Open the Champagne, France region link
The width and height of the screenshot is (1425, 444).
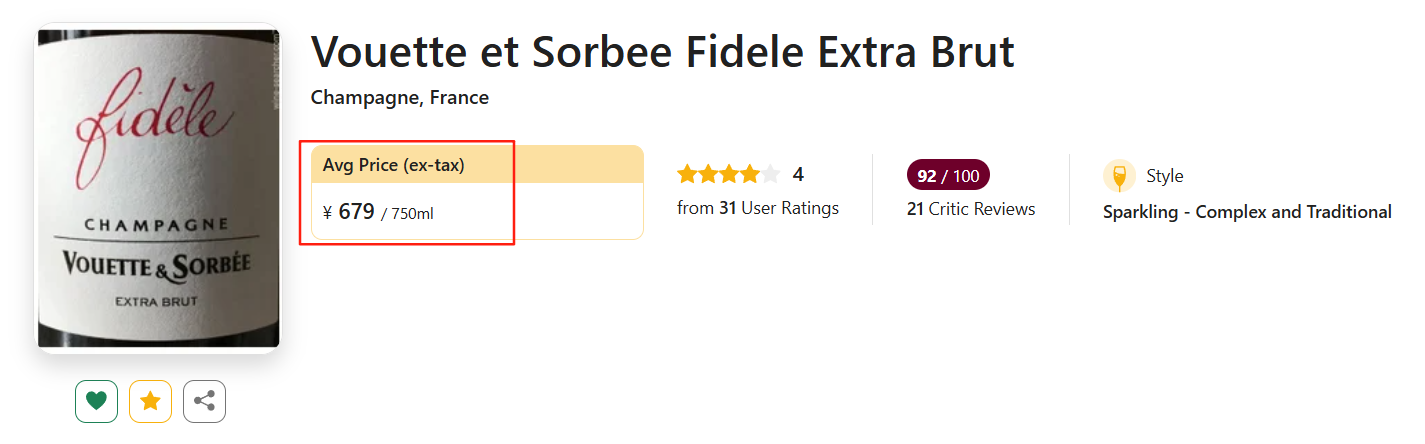tap(400, 98)
